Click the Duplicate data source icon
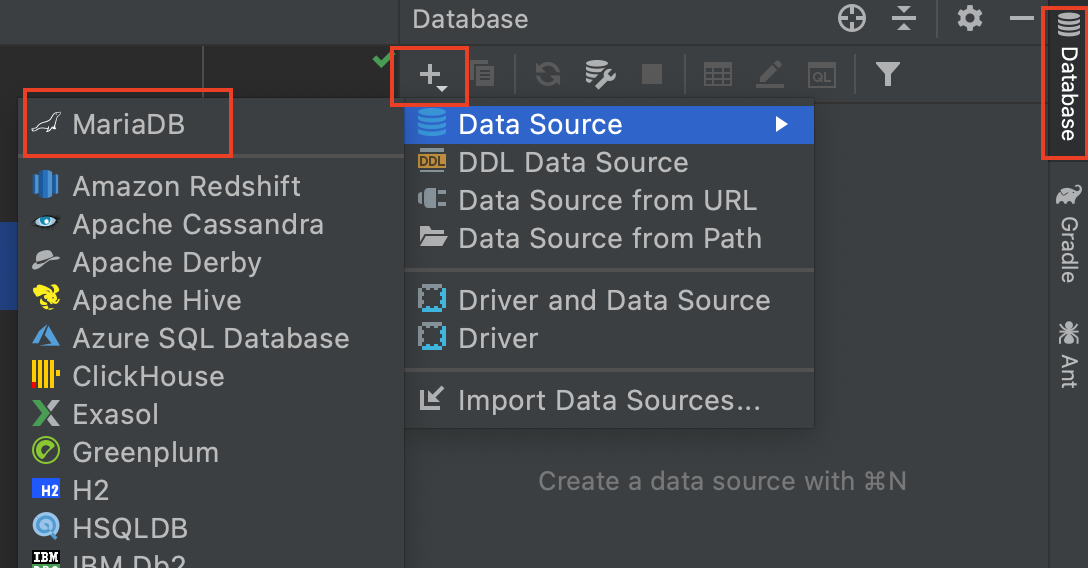 (x=482, y=74)
